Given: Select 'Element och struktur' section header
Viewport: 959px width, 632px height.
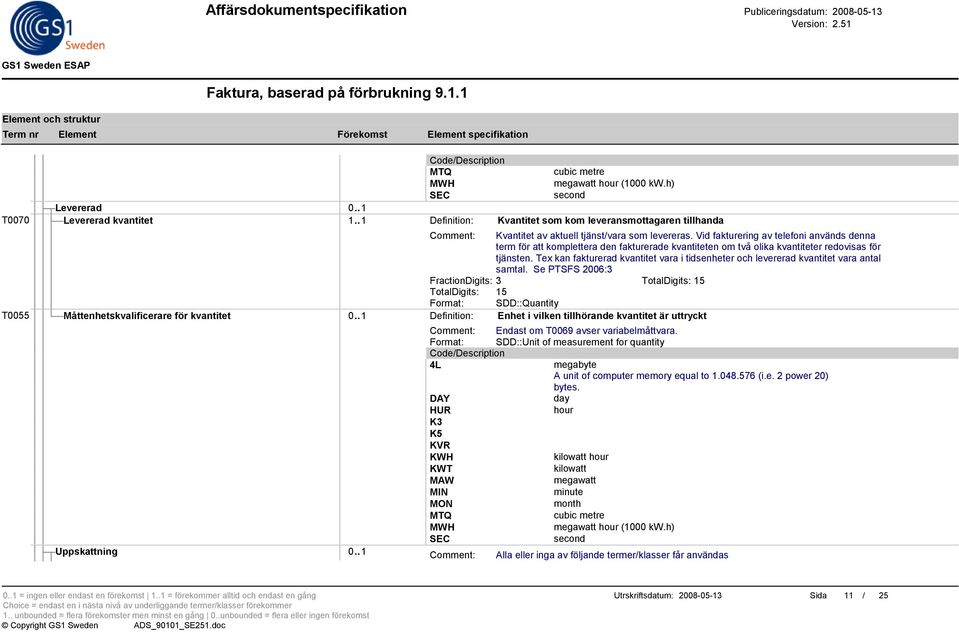Looking at the screenshot, I should point(51,119).
